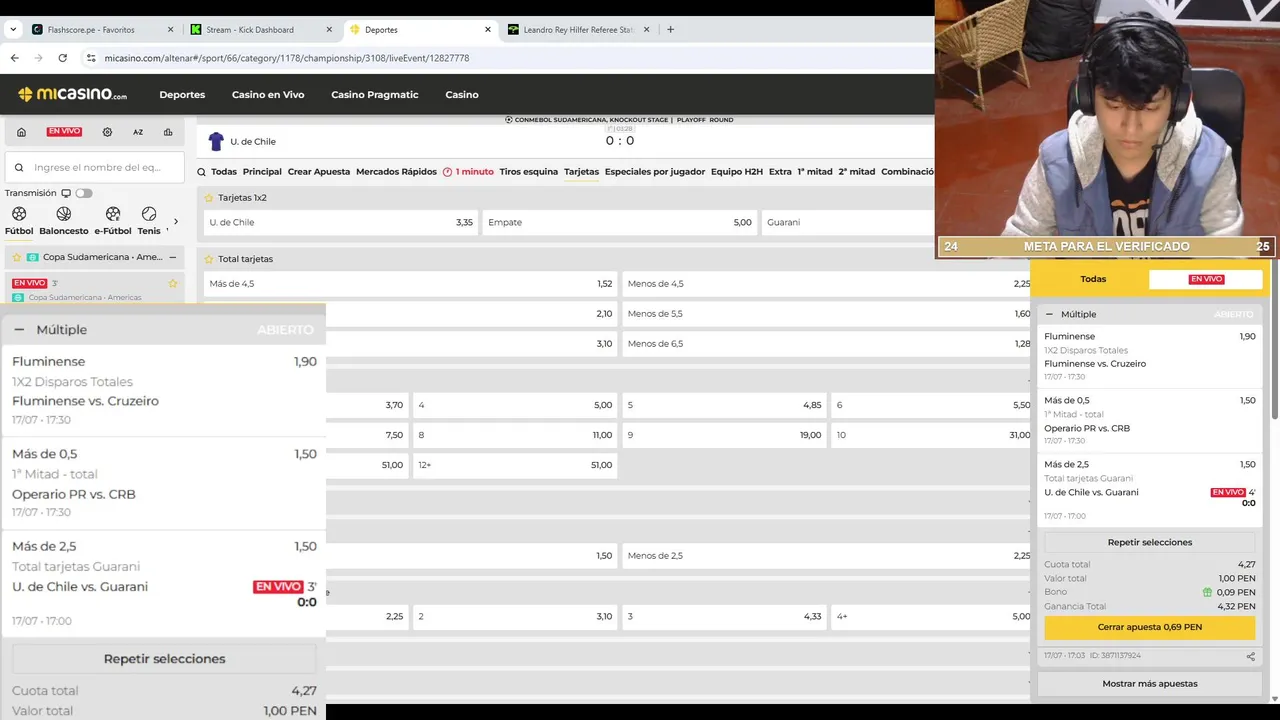1280x720 pixels.
Task: Switch bet list to Todas
Action: (1093, 279)
